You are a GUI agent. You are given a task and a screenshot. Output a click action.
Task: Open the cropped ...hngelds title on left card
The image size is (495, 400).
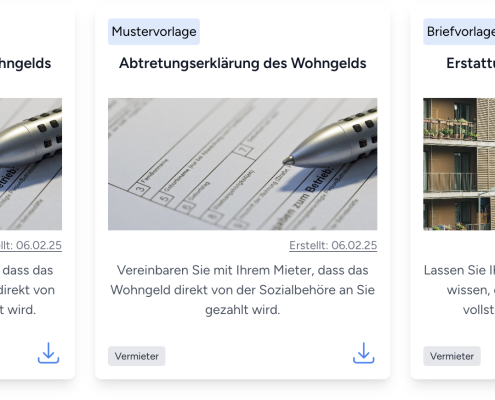click(25, 63)
